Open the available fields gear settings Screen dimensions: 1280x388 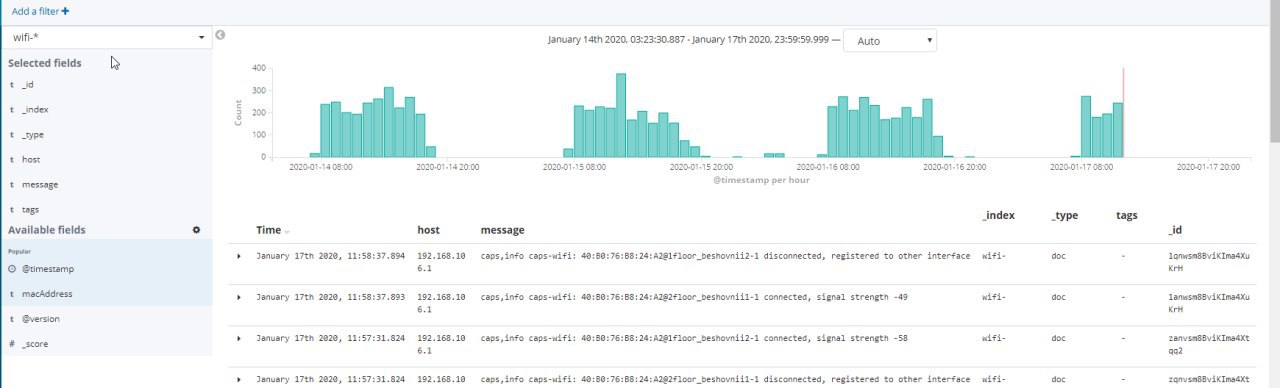click(x=196, y=230)
